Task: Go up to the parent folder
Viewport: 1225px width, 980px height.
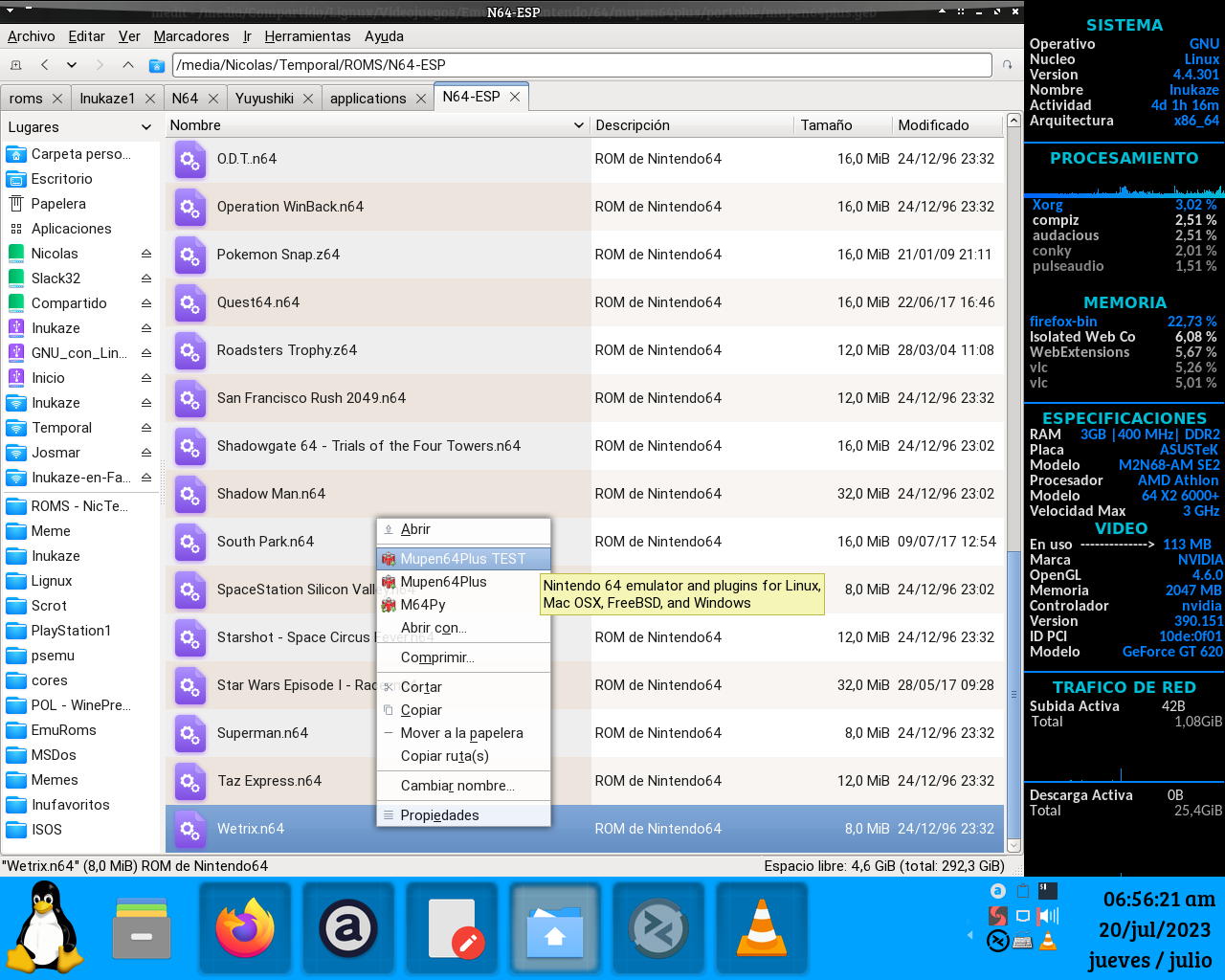Action: pyautogui.click(x=127, y=65)
